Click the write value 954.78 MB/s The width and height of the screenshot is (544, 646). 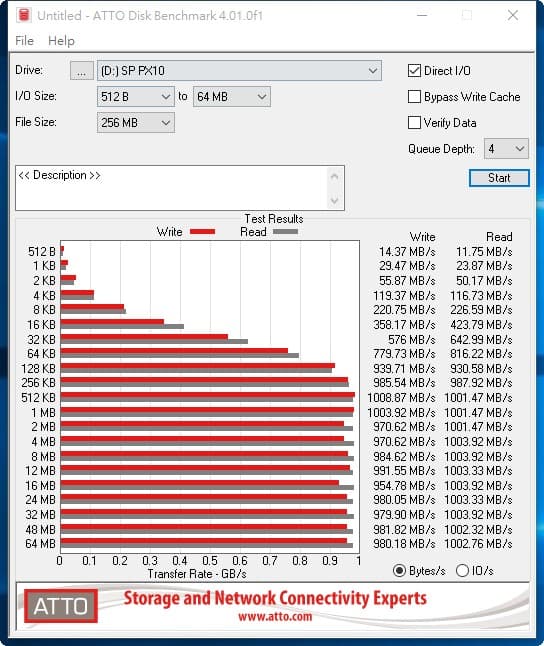[404, 486]
